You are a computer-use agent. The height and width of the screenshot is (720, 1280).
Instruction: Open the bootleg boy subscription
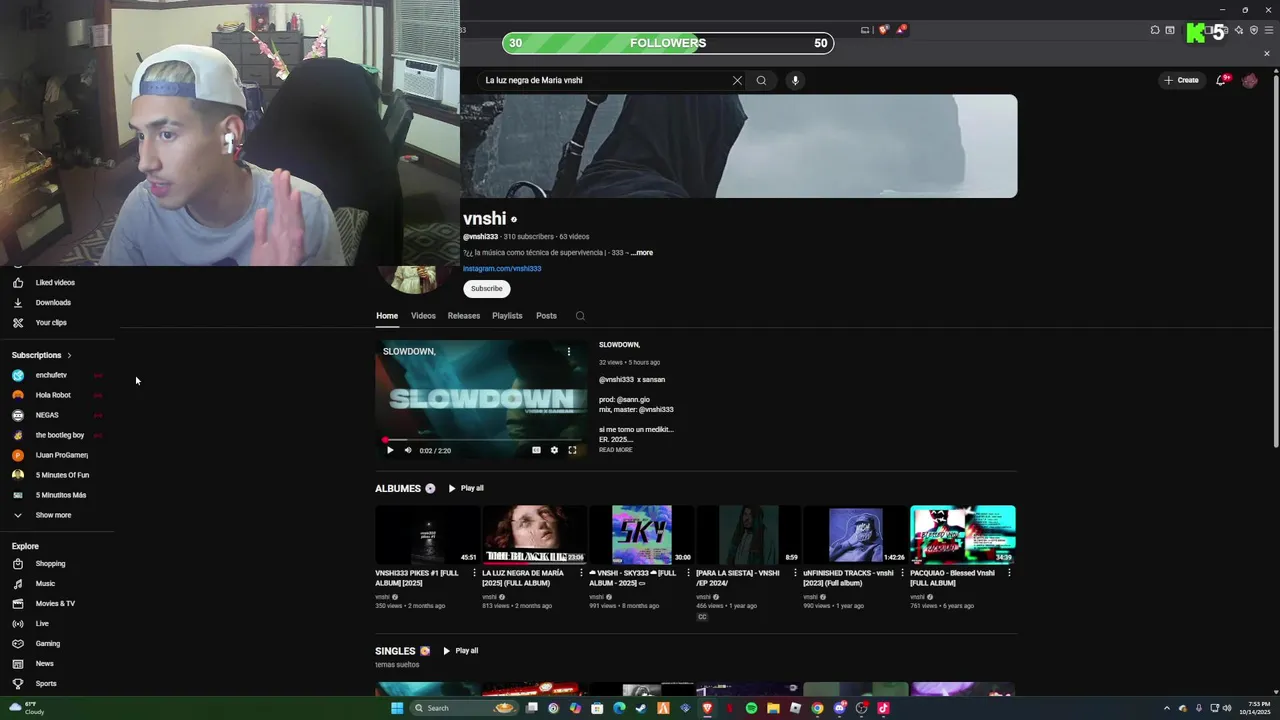[60, 435]
